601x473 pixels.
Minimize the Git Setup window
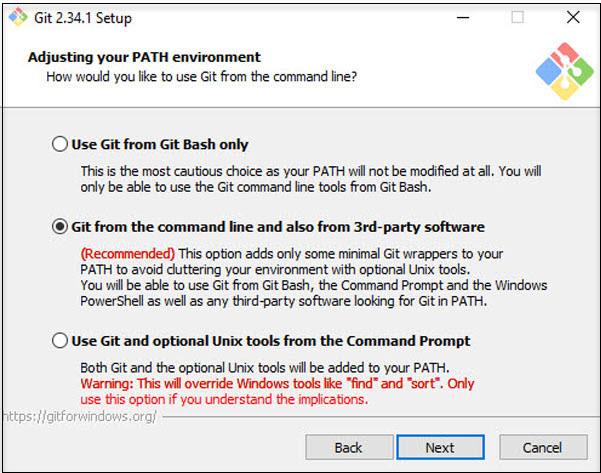click(462, 18)
